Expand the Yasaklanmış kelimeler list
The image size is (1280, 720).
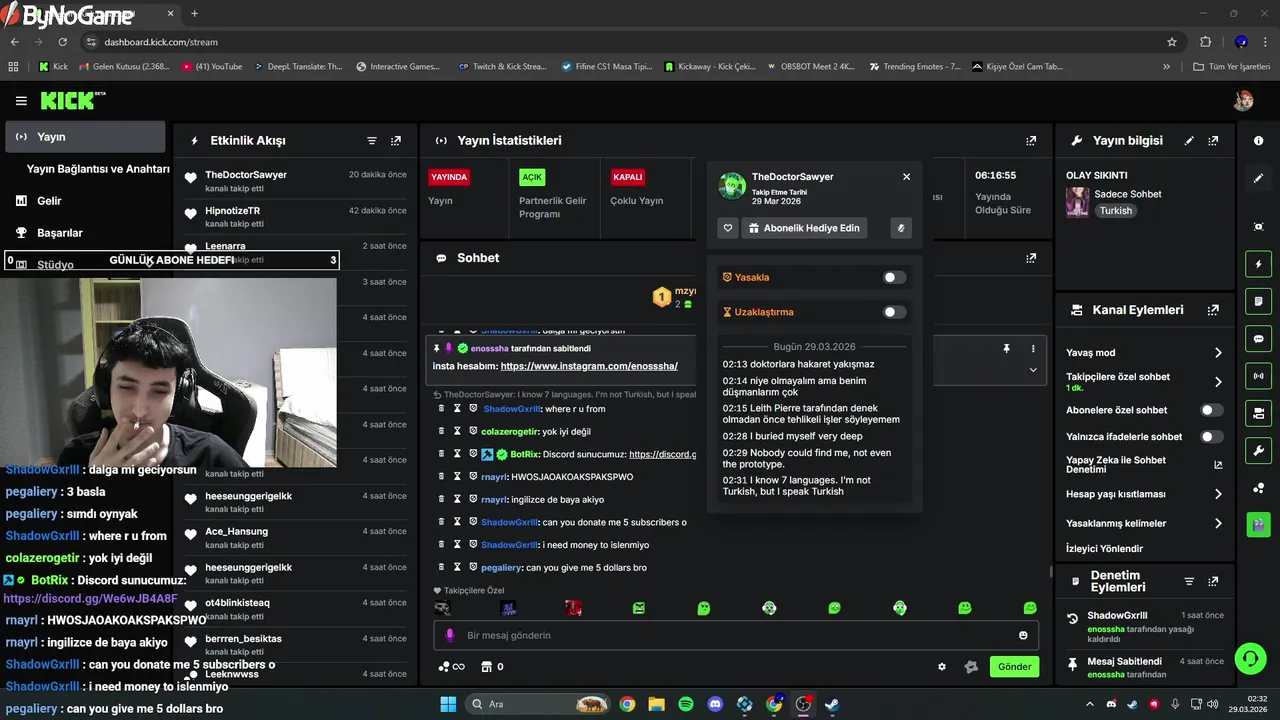1218,523
